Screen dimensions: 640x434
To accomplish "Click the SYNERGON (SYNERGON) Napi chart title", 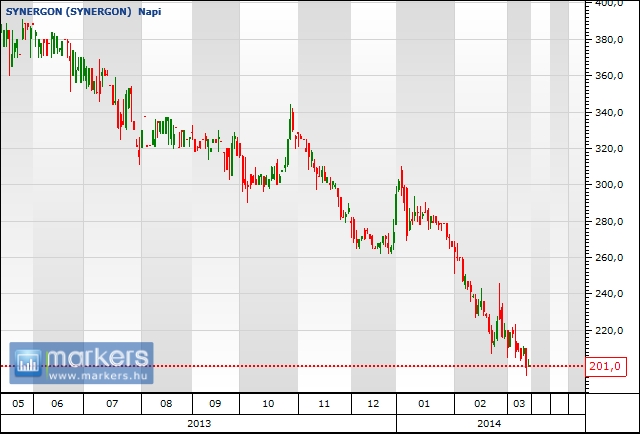I will point(84,11).
